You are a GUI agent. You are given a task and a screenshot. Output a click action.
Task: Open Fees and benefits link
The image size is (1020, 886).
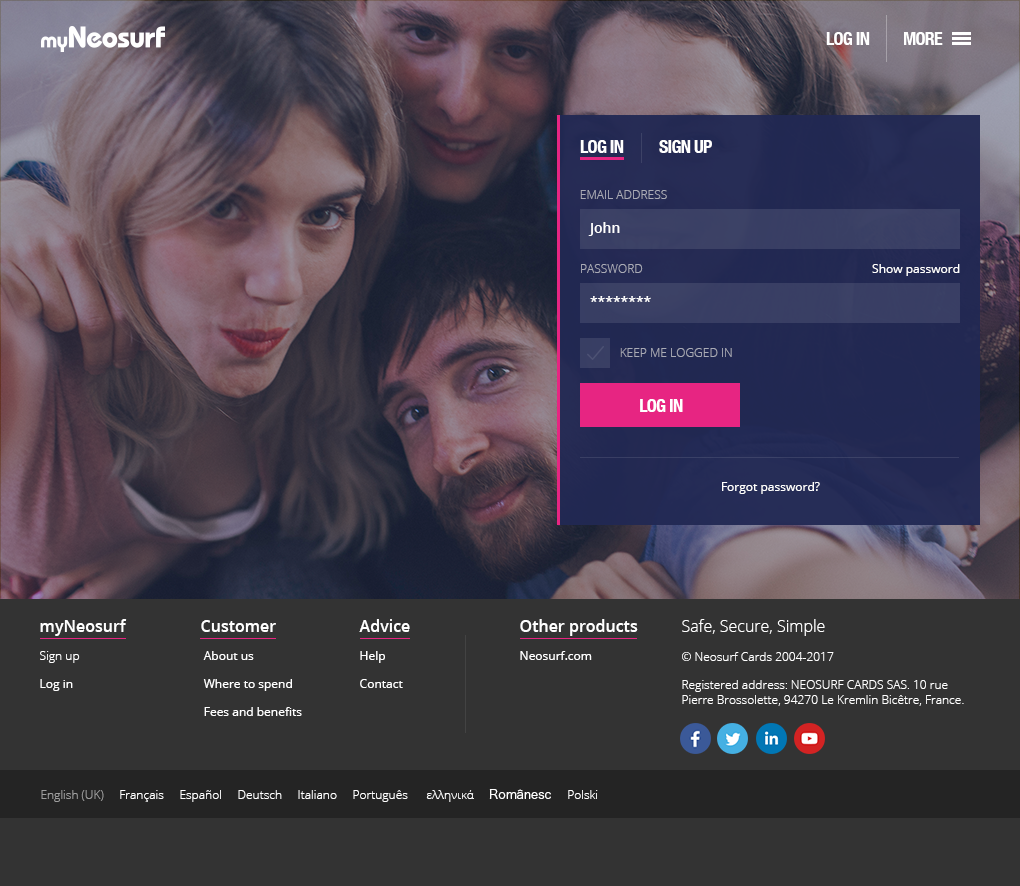pyautogui.click(x=252, y=712)
